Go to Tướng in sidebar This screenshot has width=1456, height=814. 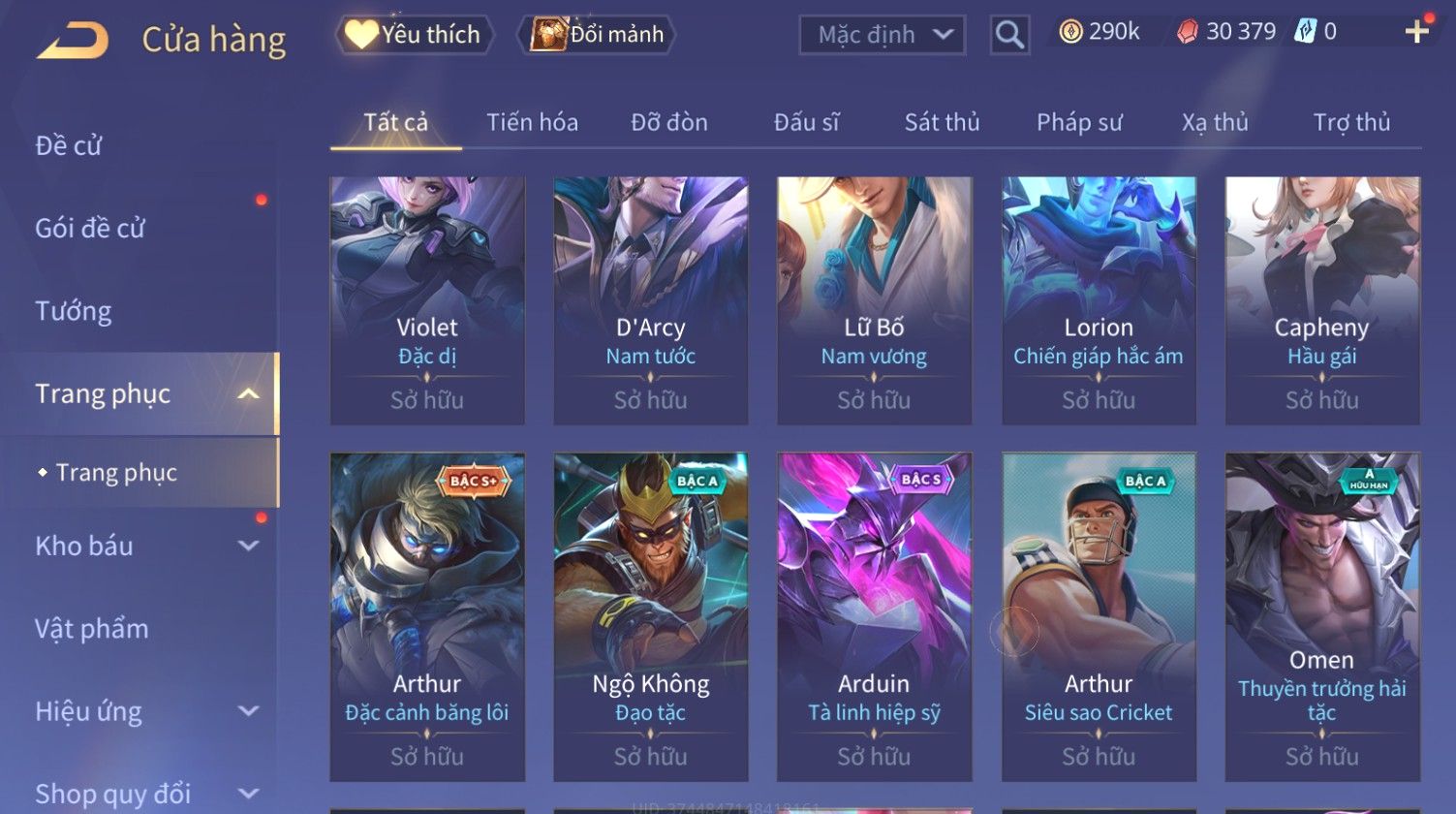(74, 311)
